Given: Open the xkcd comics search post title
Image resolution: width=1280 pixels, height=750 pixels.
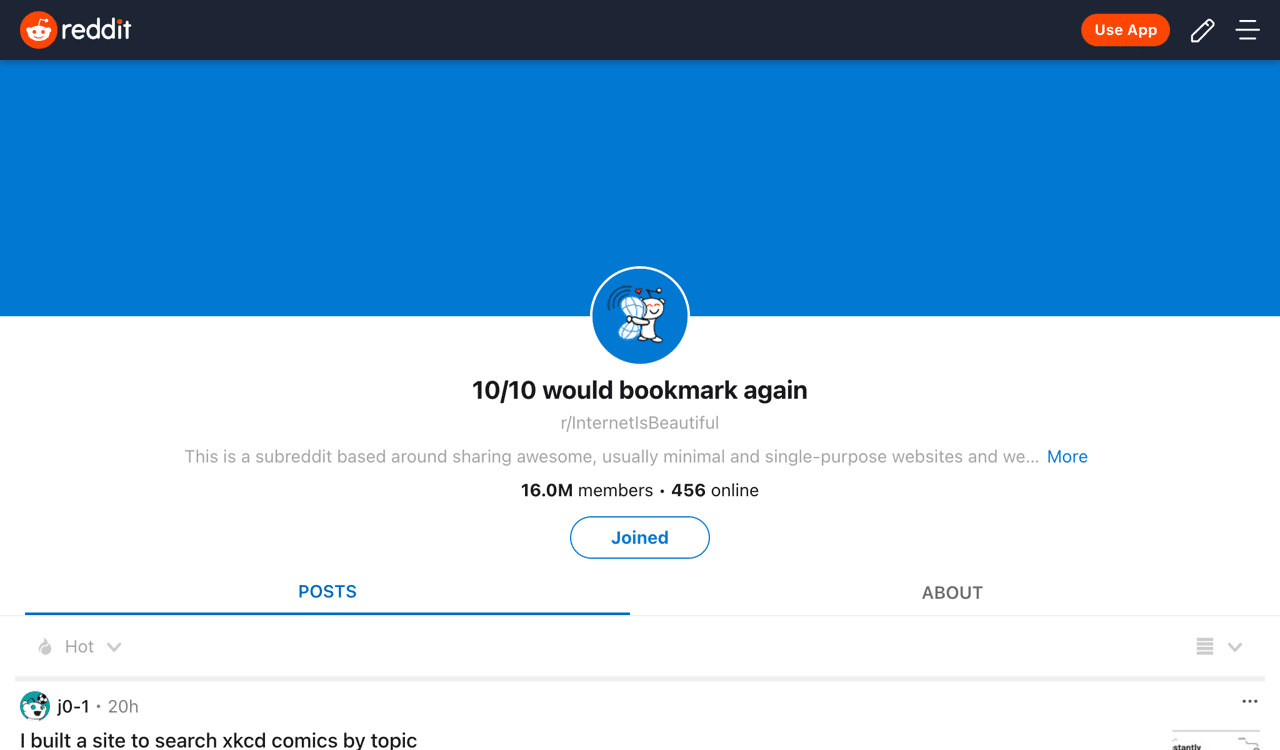Looking at the screenshot, I should (218, 740).
